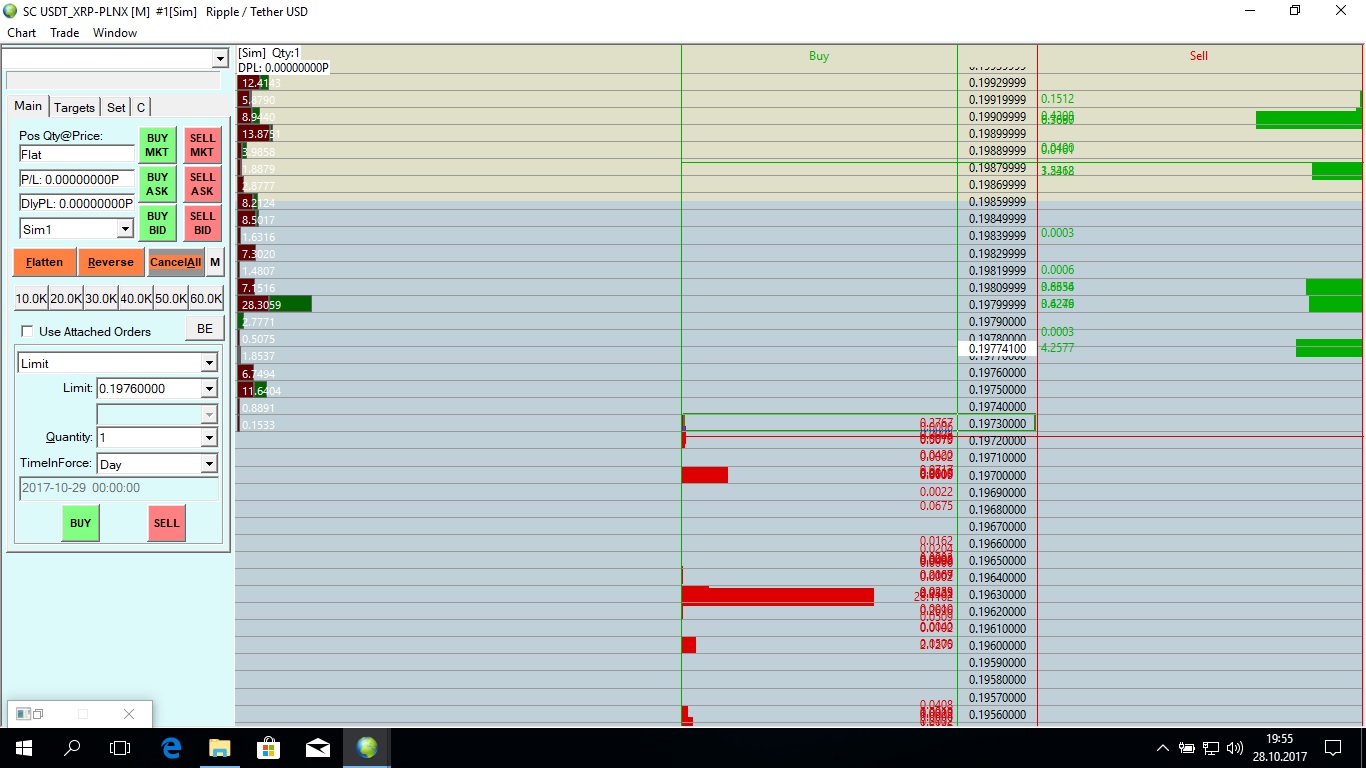Click the red SELL order button
Viewport: 1366px width, 768px height.
pos(167,523)
